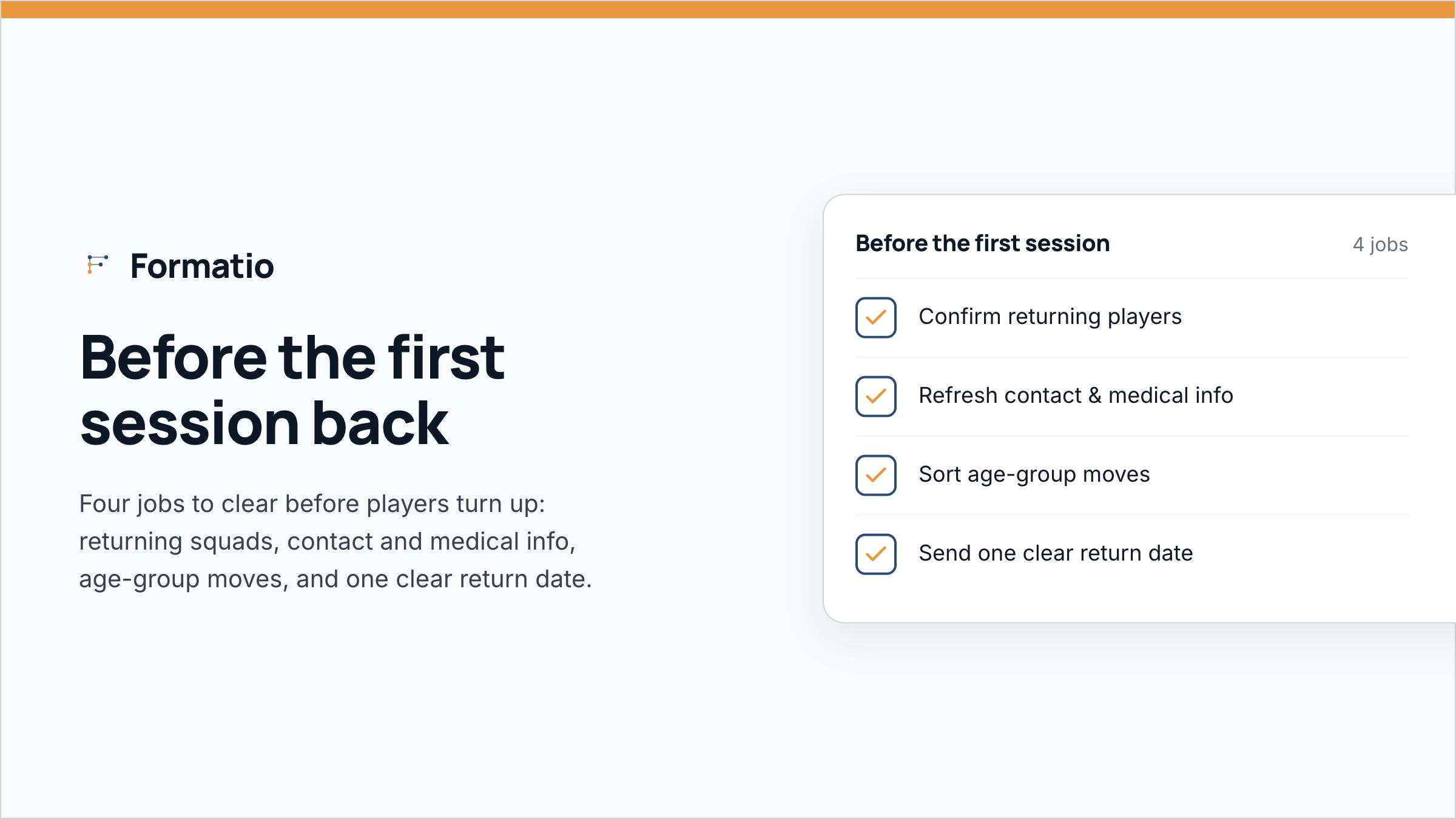Click the checkmark icon beside Send one clear return
1456x819 pixels.
click(x=876, y=554)
